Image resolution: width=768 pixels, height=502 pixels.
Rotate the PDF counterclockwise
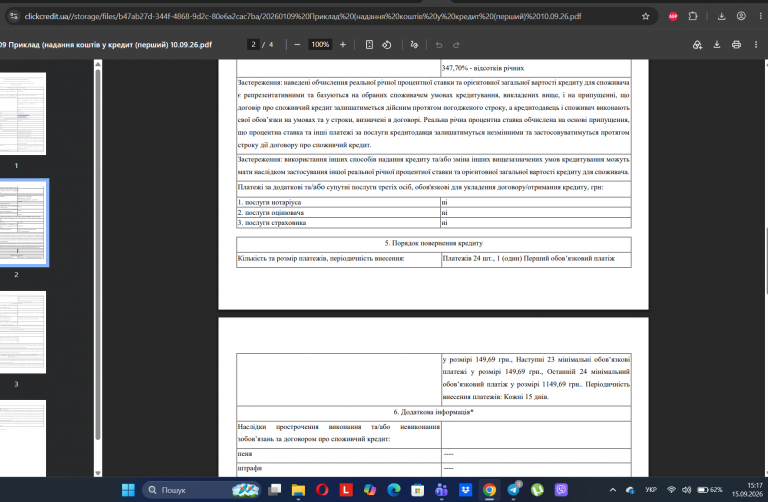pos(387,45)
